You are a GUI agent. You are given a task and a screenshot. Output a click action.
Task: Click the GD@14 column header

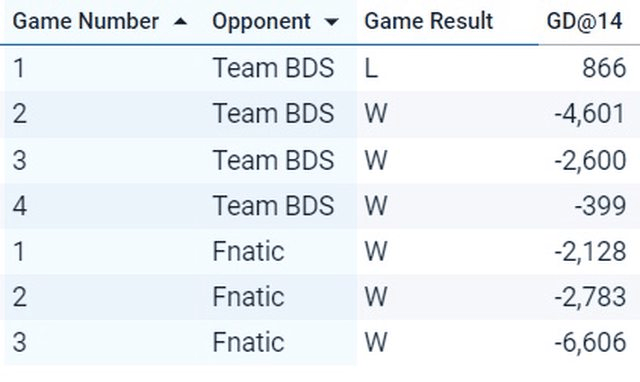point(584,21)
